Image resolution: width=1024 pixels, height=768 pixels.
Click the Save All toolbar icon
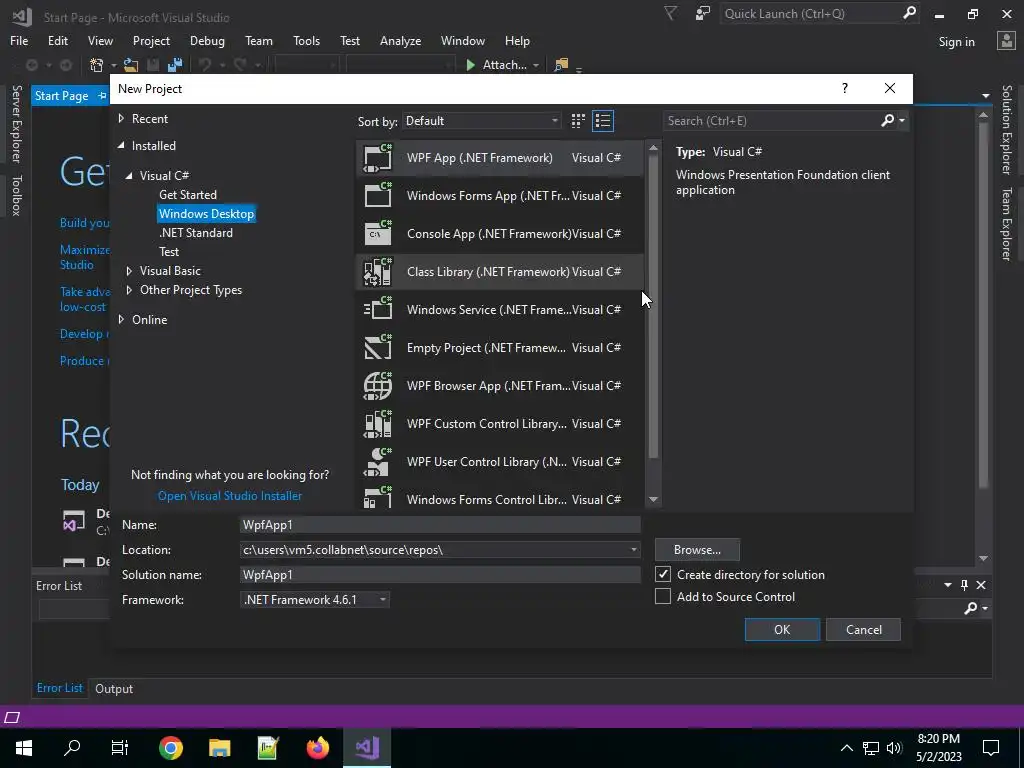coord(175,65)
